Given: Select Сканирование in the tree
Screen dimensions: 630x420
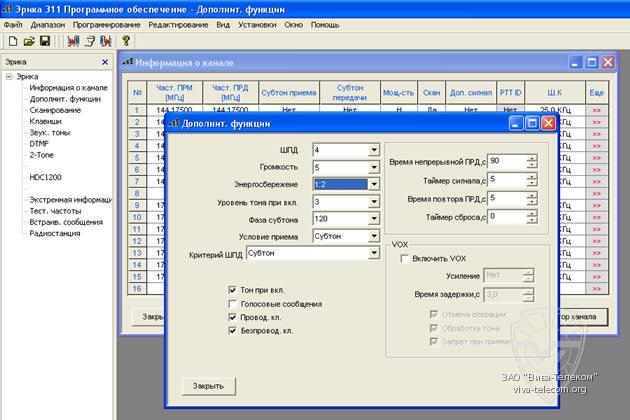Looking at the screenshot, I should [x=55, y=110].
